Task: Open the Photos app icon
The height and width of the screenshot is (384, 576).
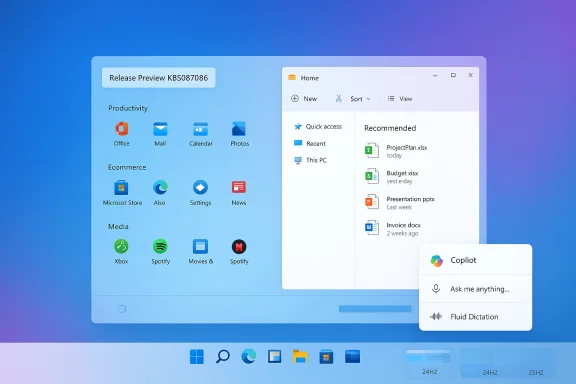Action: pyautogui.click(x=239, y=129)
